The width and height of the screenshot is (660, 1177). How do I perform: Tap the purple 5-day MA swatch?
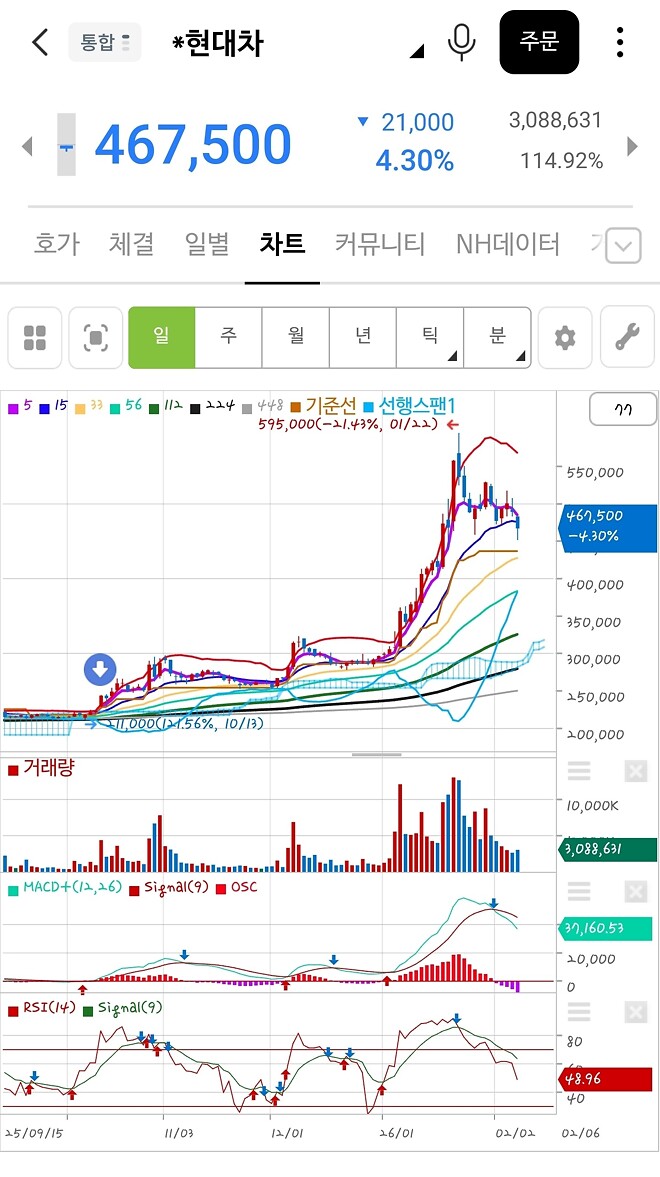click(14, 408)
